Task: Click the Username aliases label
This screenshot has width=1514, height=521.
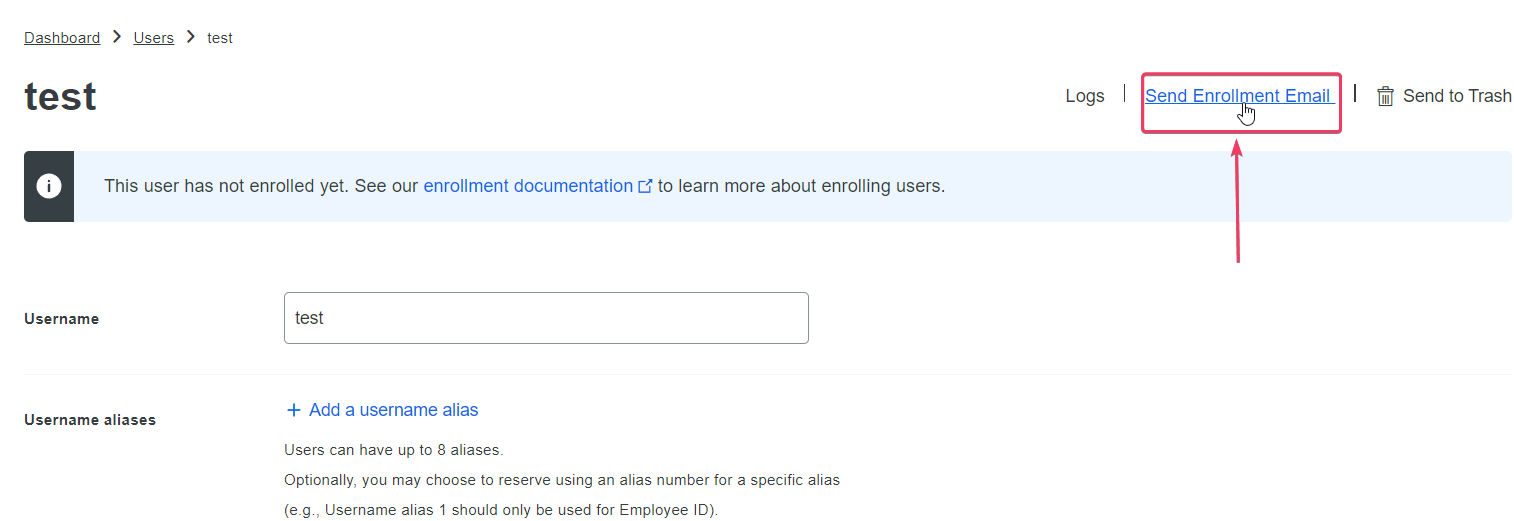Action: coord(90,420)
